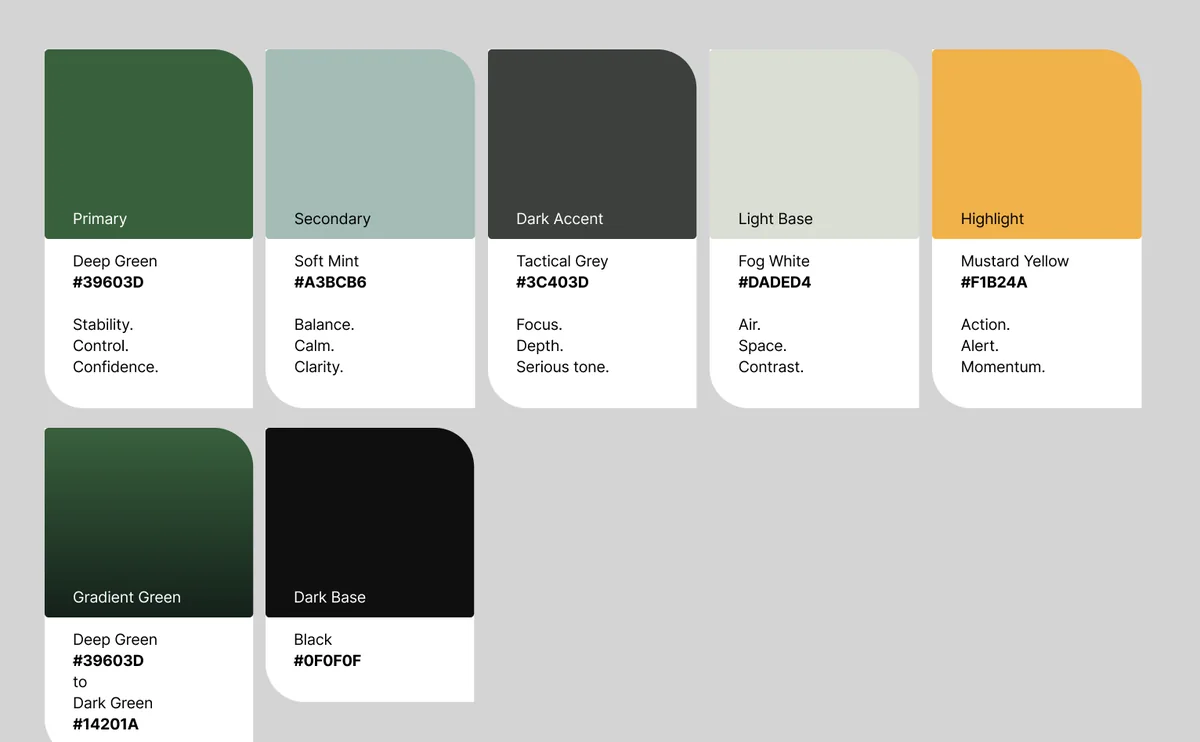Click the "Contrast." text
This screenshot has width=1200, height=742.
(771, 367)
